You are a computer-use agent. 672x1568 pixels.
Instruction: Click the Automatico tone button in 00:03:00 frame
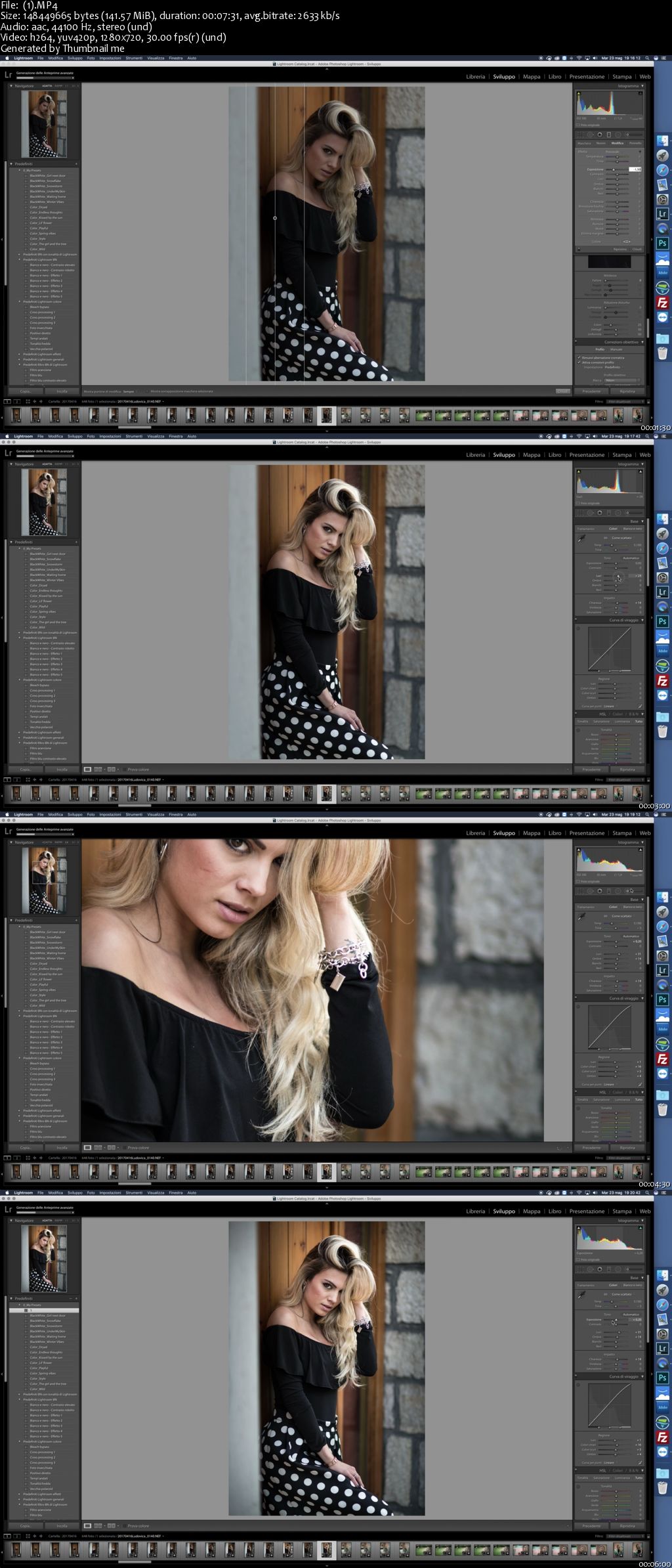(x=631, y=558)
